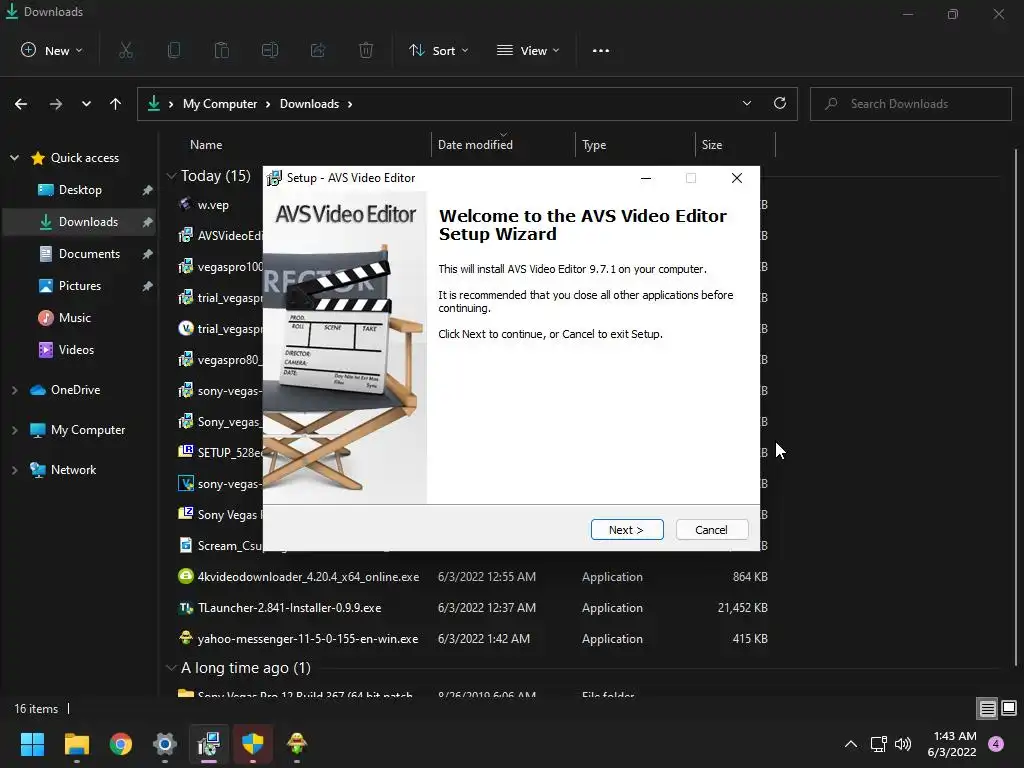Click the Scream_Csu file icon

click(186, 545)
